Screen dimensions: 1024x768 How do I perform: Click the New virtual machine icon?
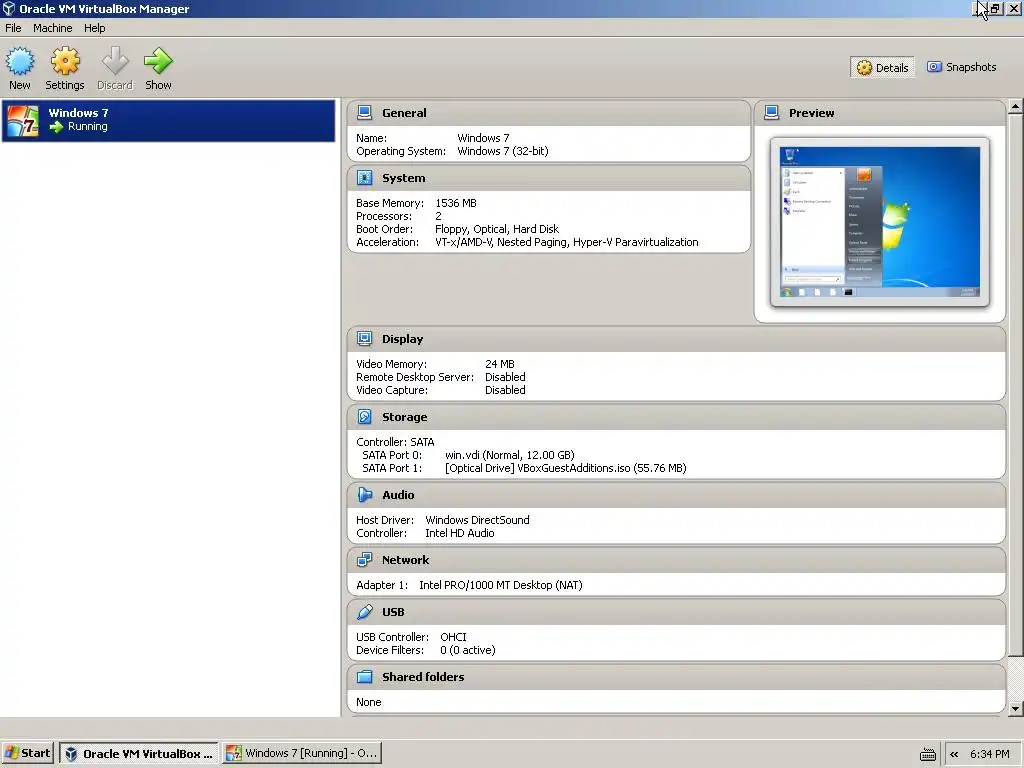(20, 61)
